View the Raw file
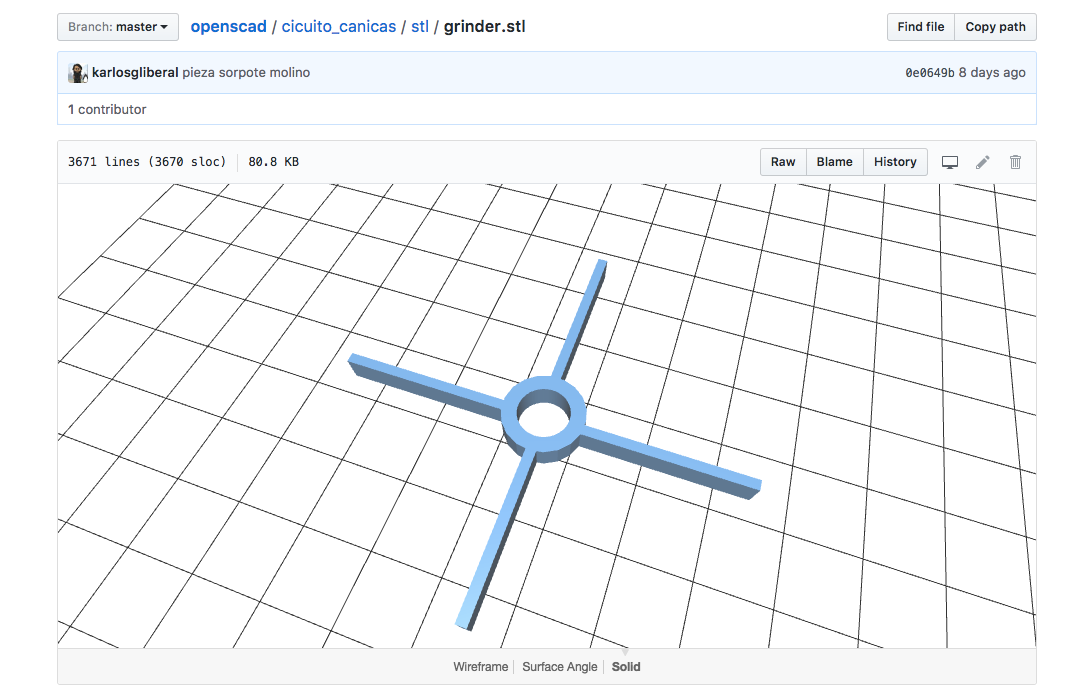The width and height of the screenshot is (1079, 693). pos(783,162)
